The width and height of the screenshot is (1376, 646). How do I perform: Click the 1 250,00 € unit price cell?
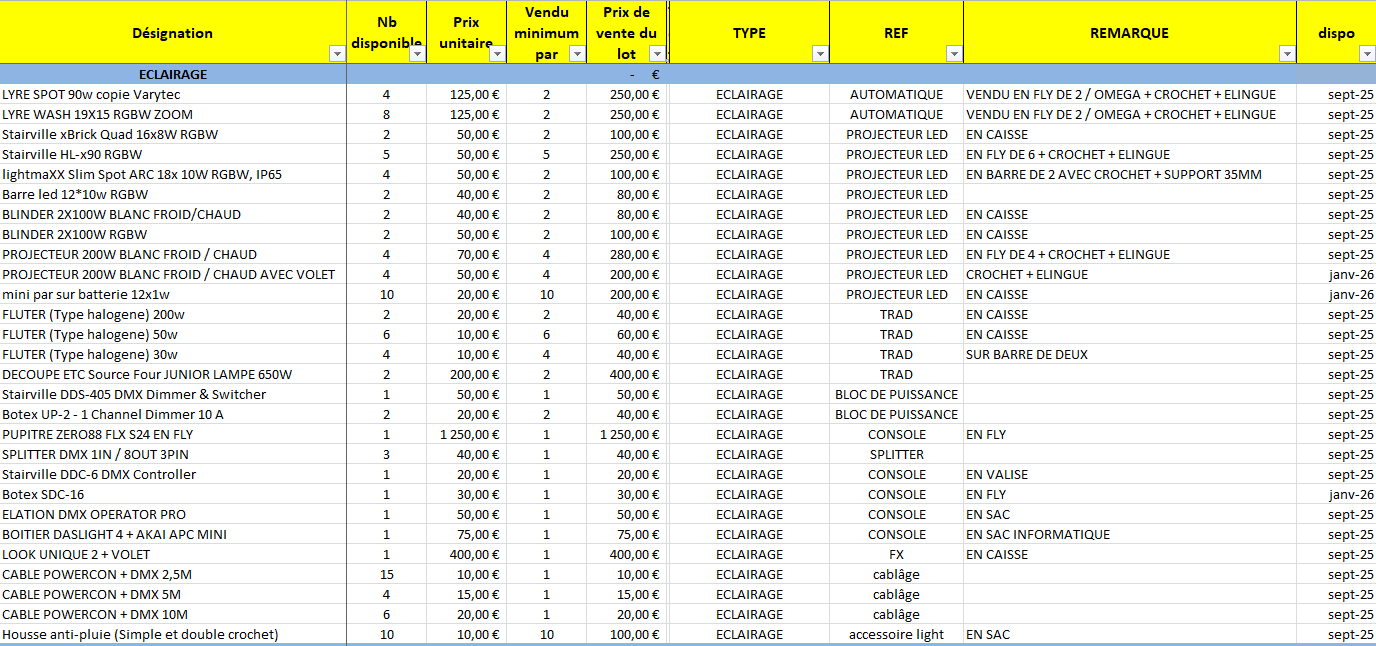pos(467,434)
